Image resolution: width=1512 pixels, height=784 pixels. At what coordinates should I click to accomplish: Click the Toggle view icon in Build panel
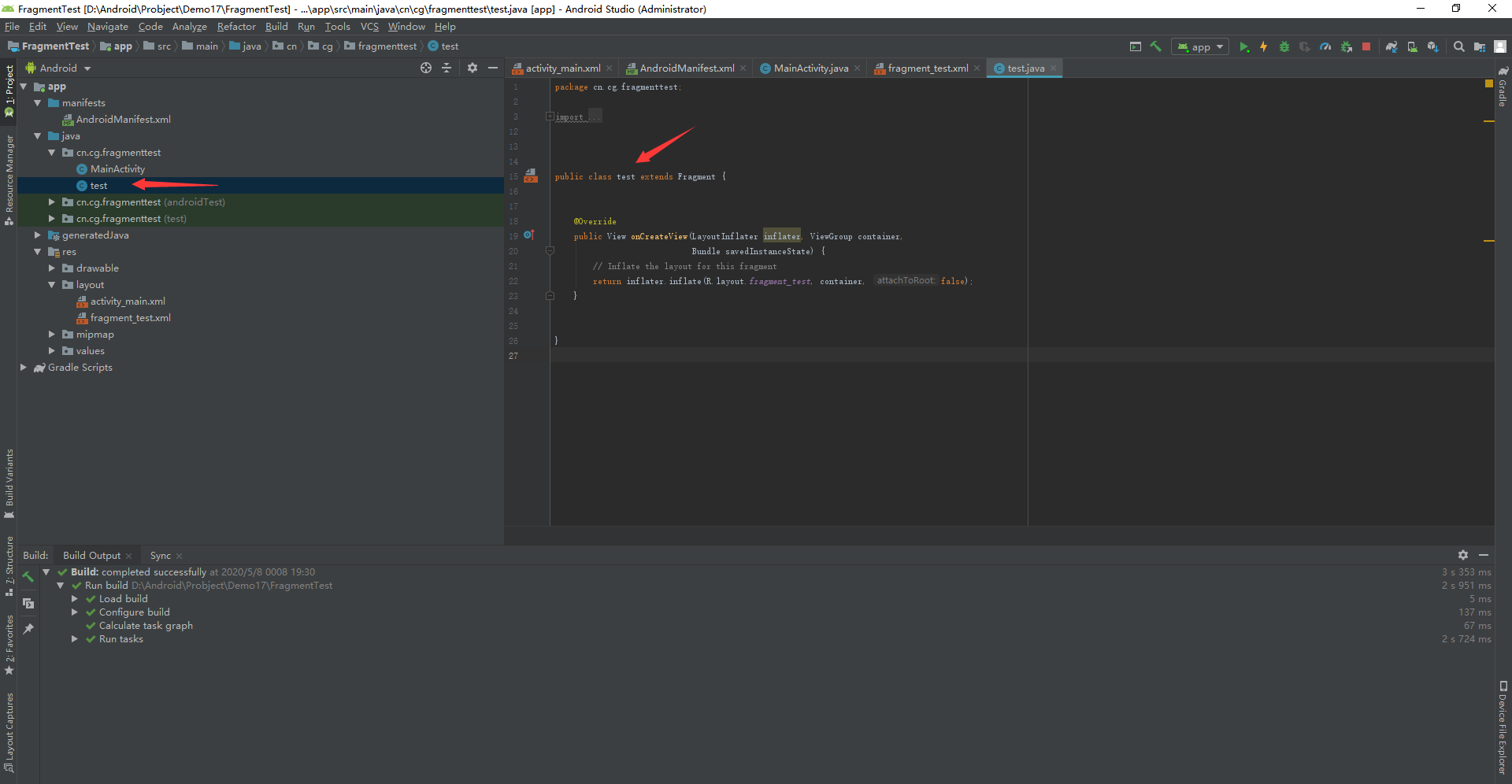[x=28, y=603]
